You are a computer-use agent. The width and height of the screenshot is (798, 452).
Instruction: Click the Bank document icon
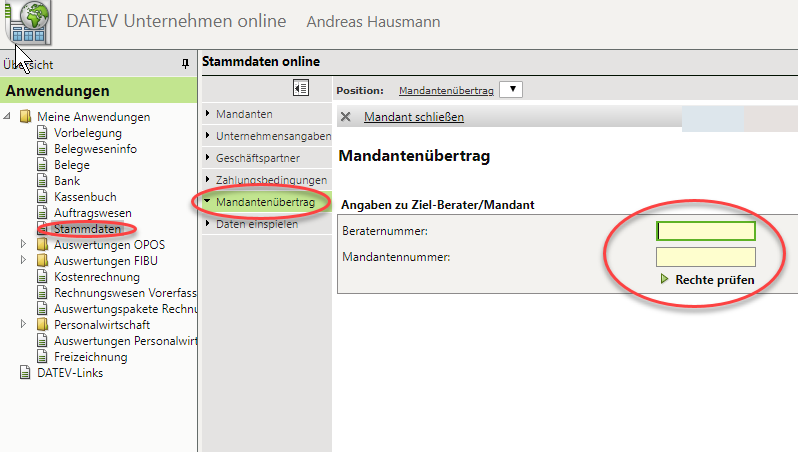[42, 181]
